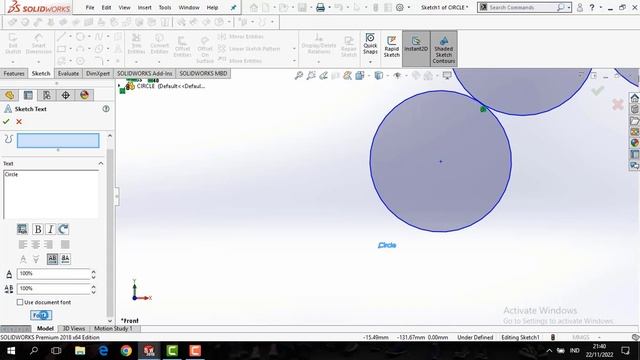
Task: Open File Explorer folder icon in task pane
Action: coord(634,121)
